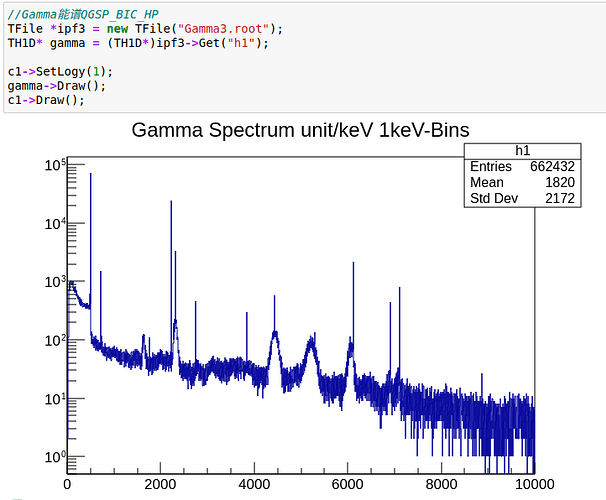Image resolution: width=606 pixels, height=500 pixels.
Task: Click the Mean 1820 row in stats box
Action: pos(521,183)
